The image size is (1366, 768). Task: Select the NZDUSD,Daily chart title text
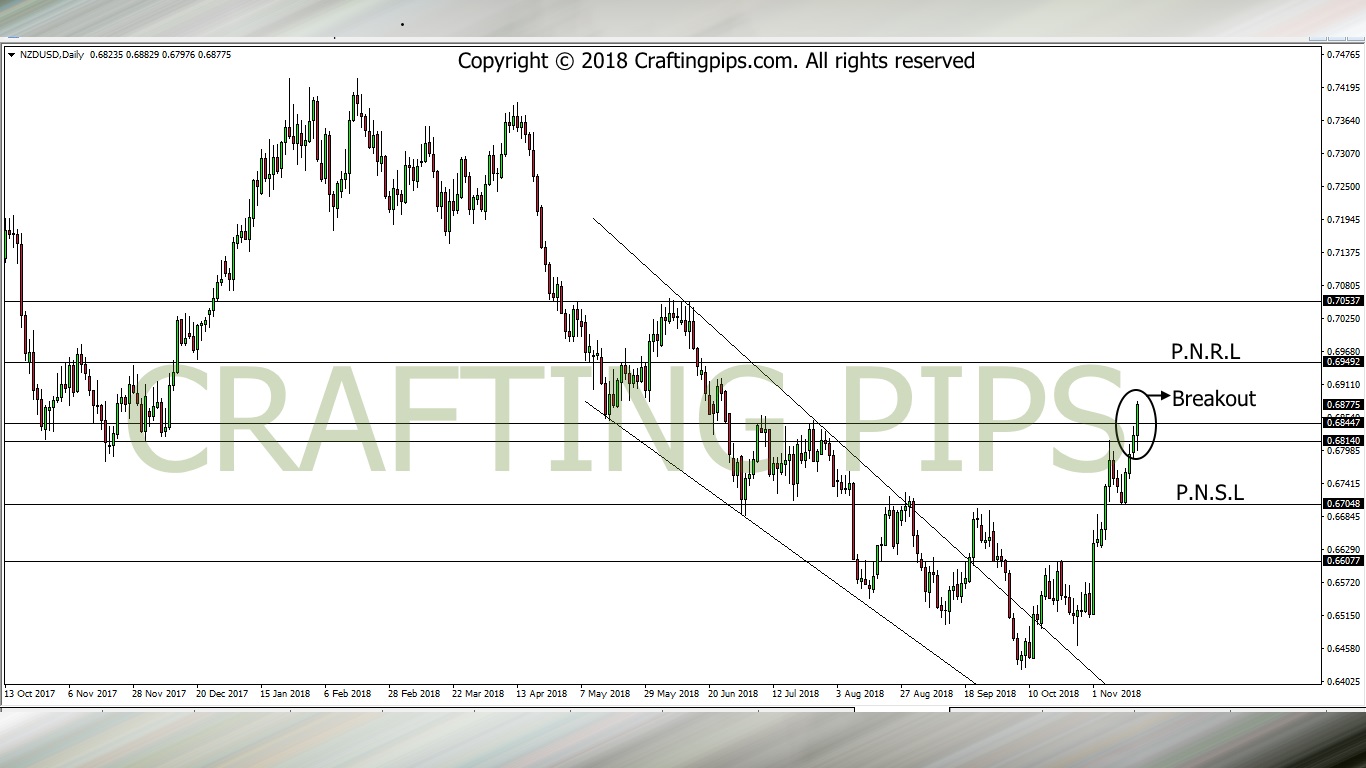click(x=51, y=55)
